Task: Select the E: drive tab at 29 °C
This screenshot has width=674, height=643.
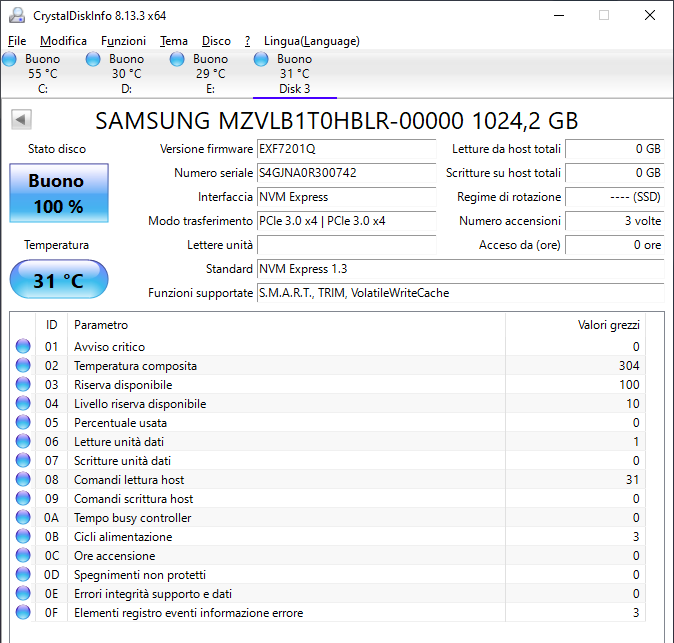Action: pos(210,74)
